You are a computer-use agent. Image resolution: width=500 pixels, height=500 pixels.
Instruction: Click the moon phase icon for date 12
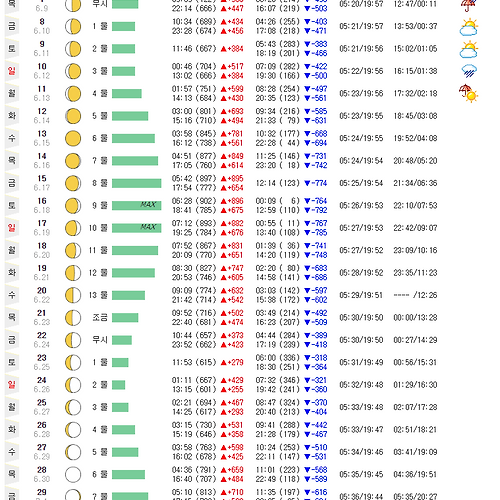[x=73, y=116]
